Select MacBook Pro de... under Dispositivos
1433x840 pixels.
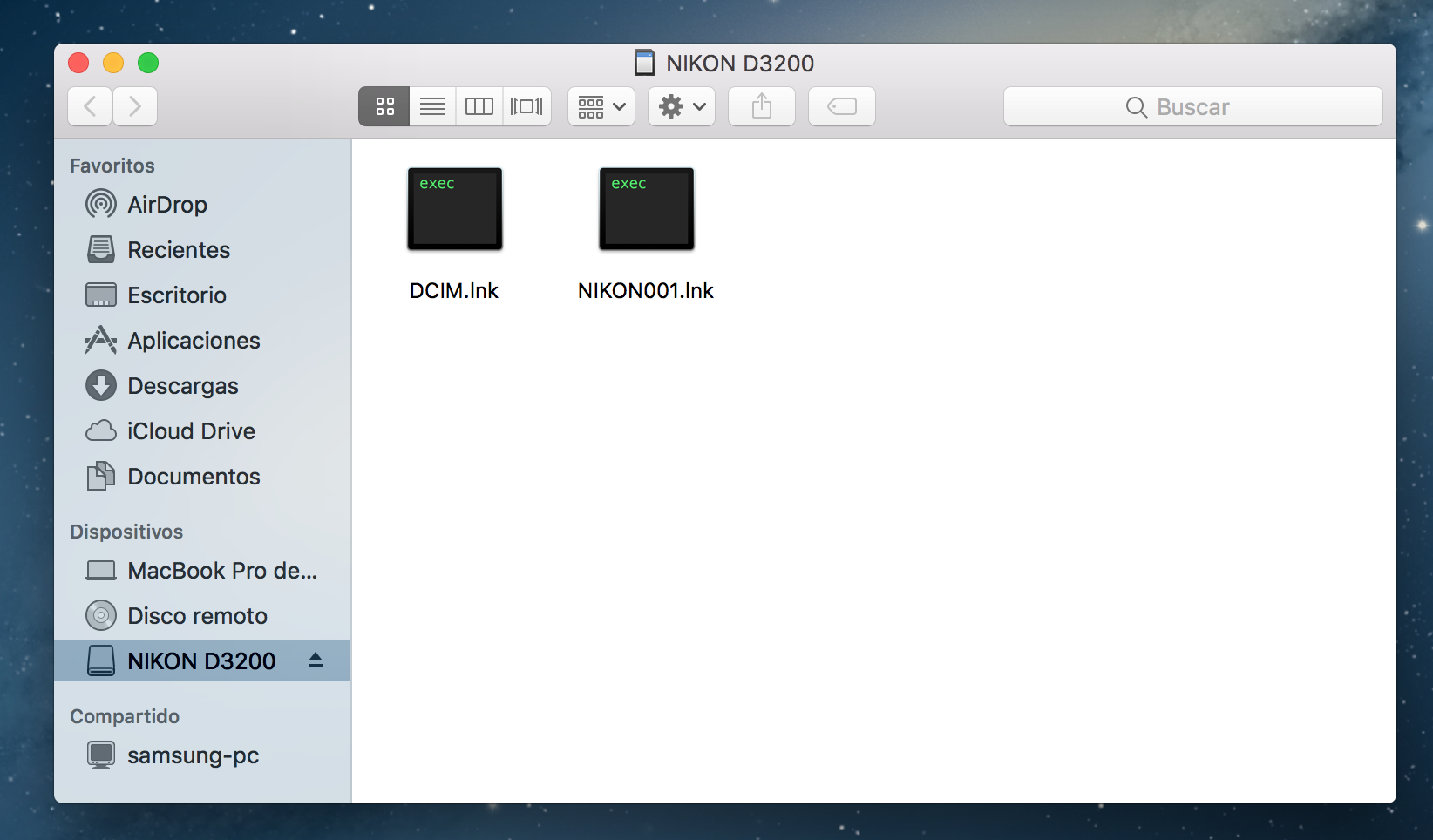[222, 571]
